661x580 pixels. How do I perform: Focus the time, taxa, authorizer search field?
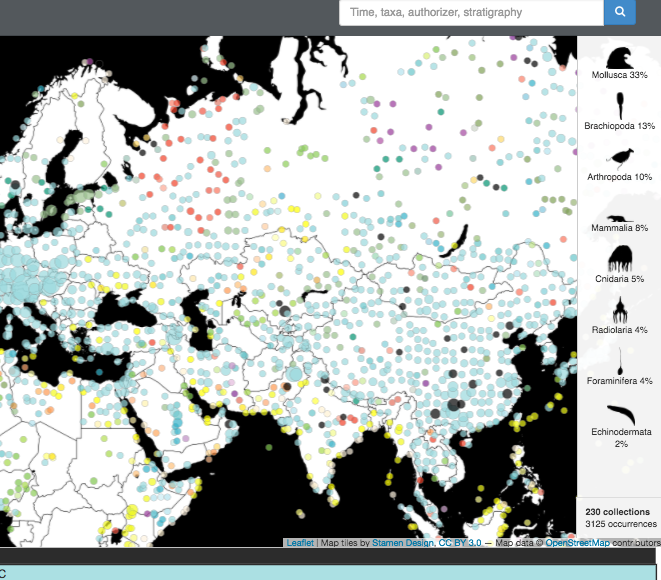click(x=471, y=13)
